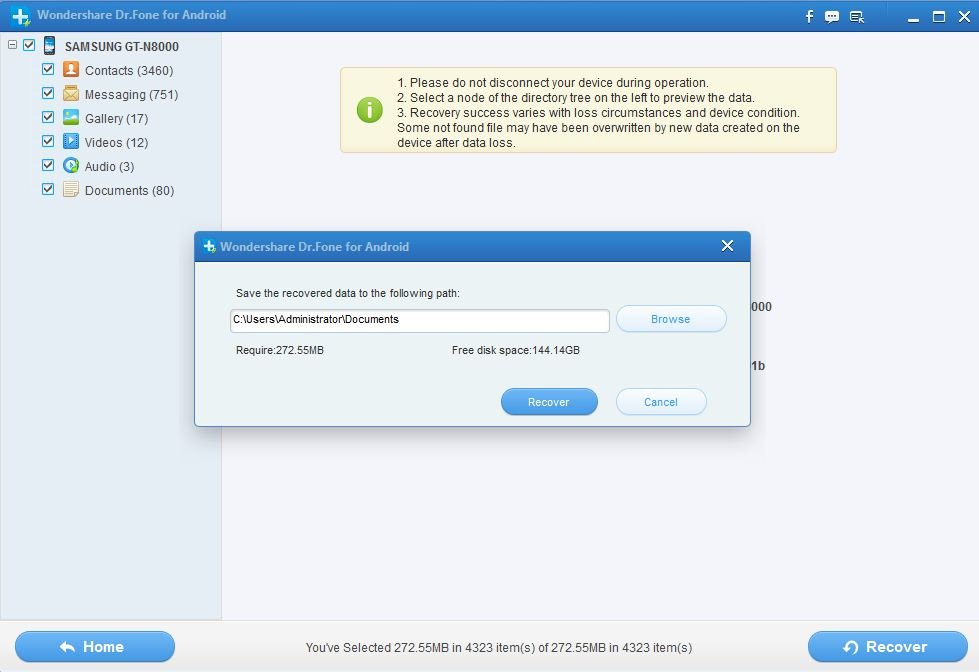
Task: Uncheck the Audio checkbox
Action: pos(48,165)
